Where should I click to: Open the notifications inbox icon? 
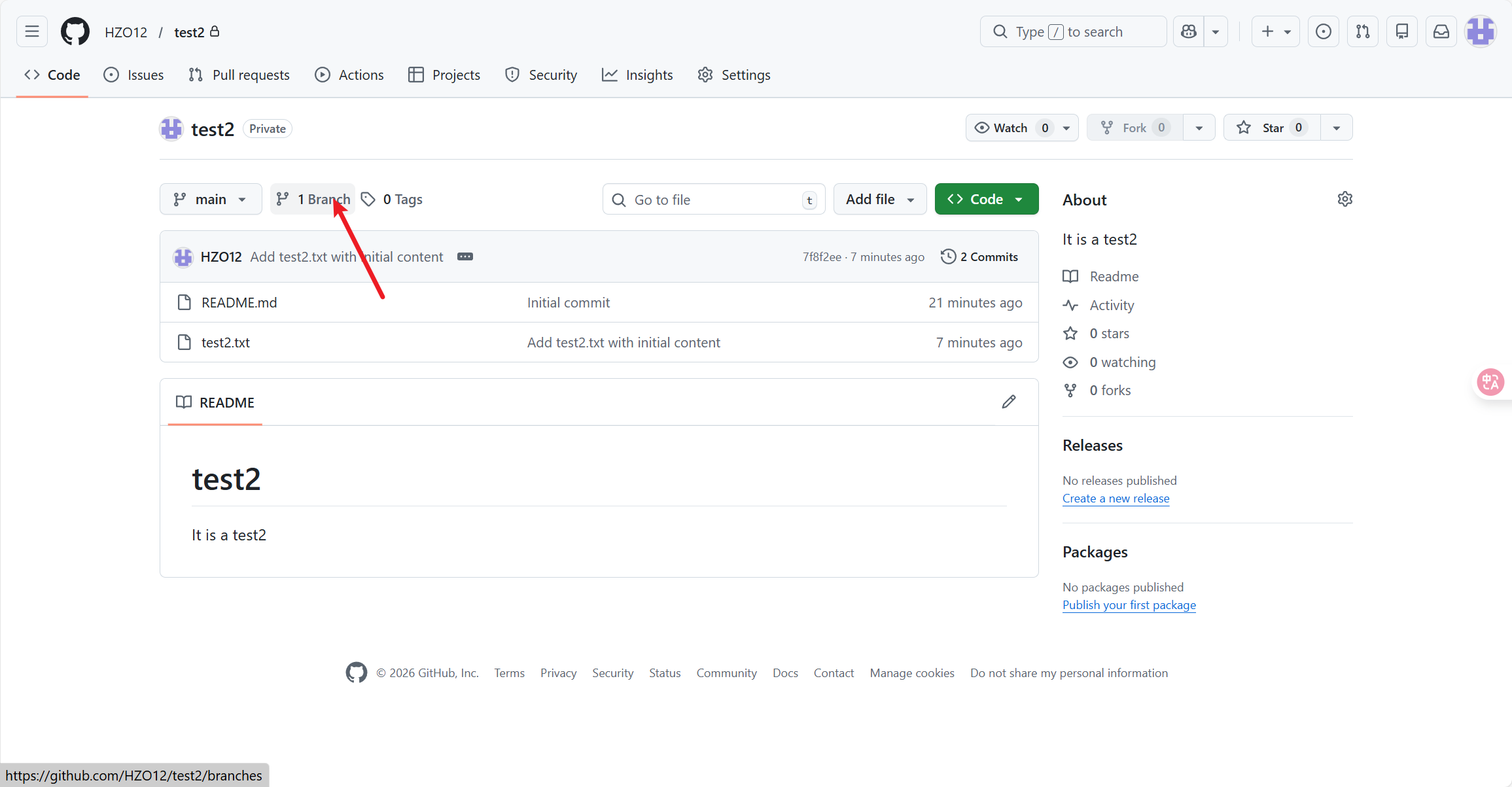pyautogui.click(x=1441, y=31)
